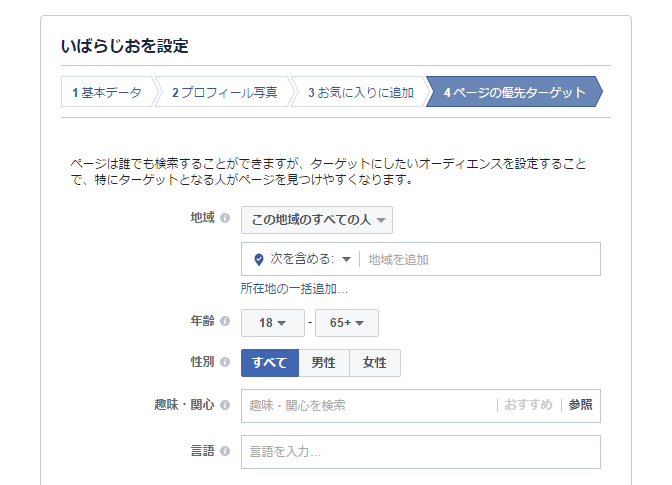This screenshot has height=485, width=672.
Task: Select 男性 gender option
Action: coord(324,363)
